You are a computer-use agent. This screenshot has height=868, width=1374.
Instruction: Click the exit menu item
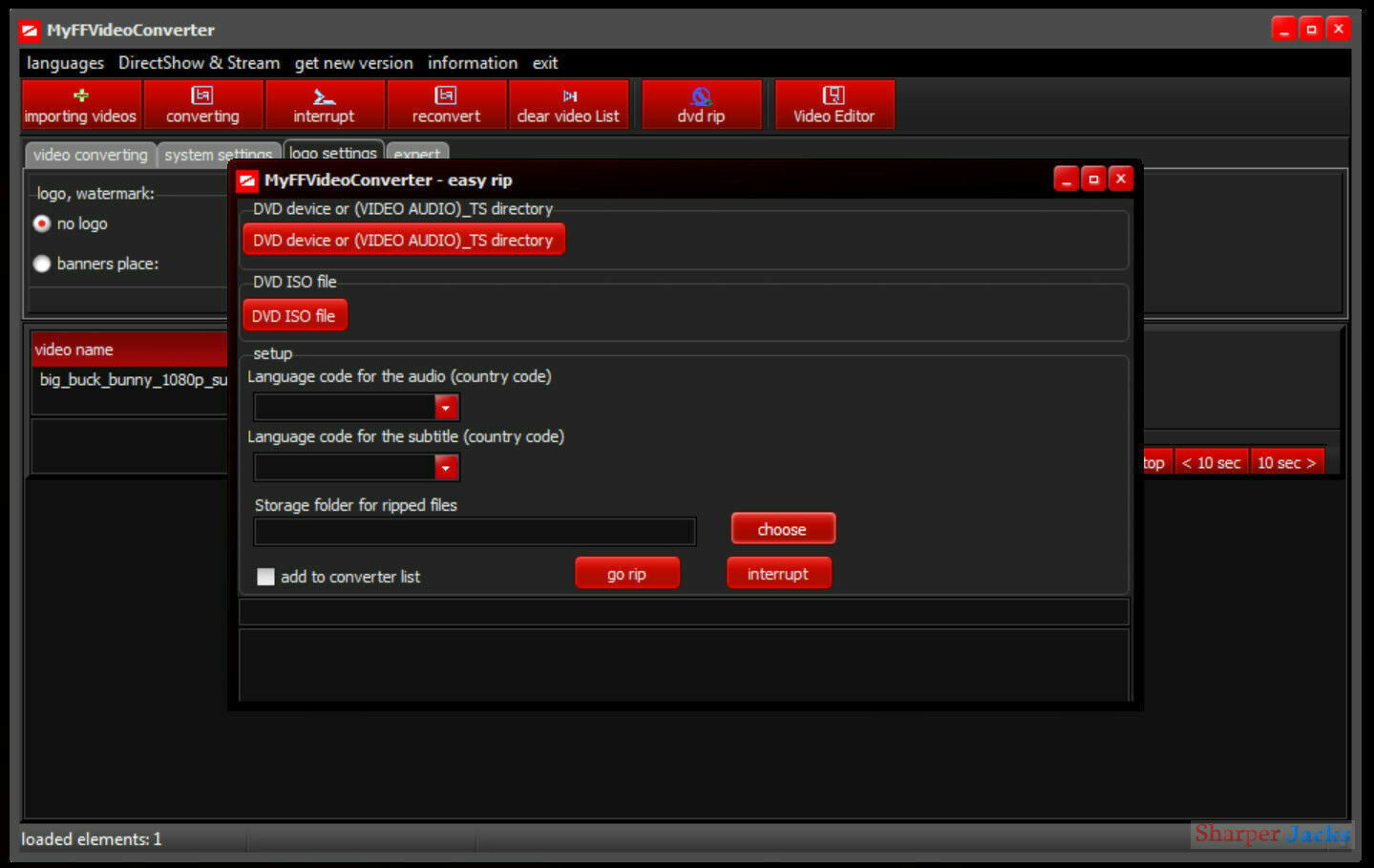pyautogui.click(x=545, y=63)
